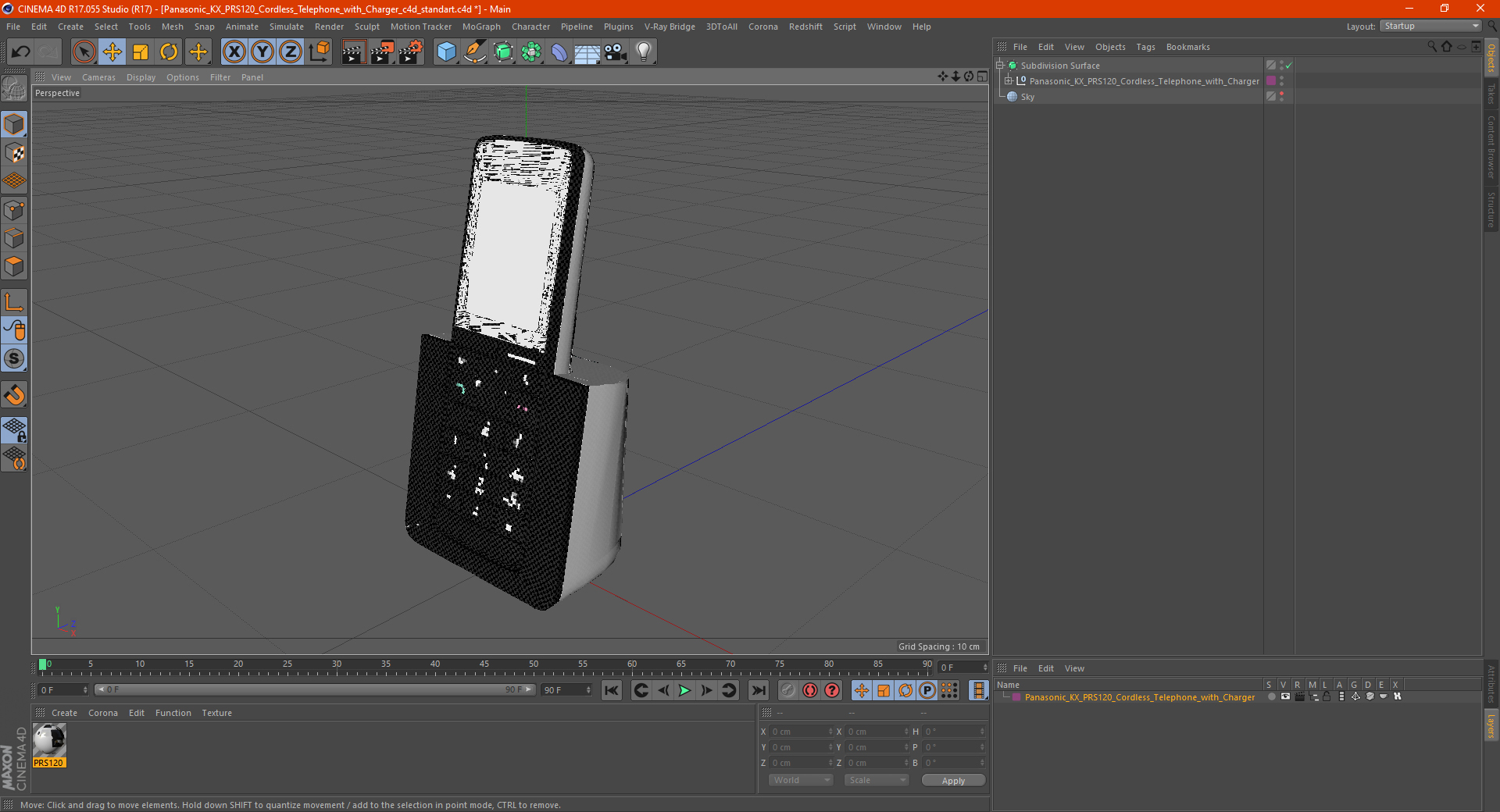Screen dimensions: 1500x812
Task: Switch to Texture mode in left sidebar
Action: 14,153
